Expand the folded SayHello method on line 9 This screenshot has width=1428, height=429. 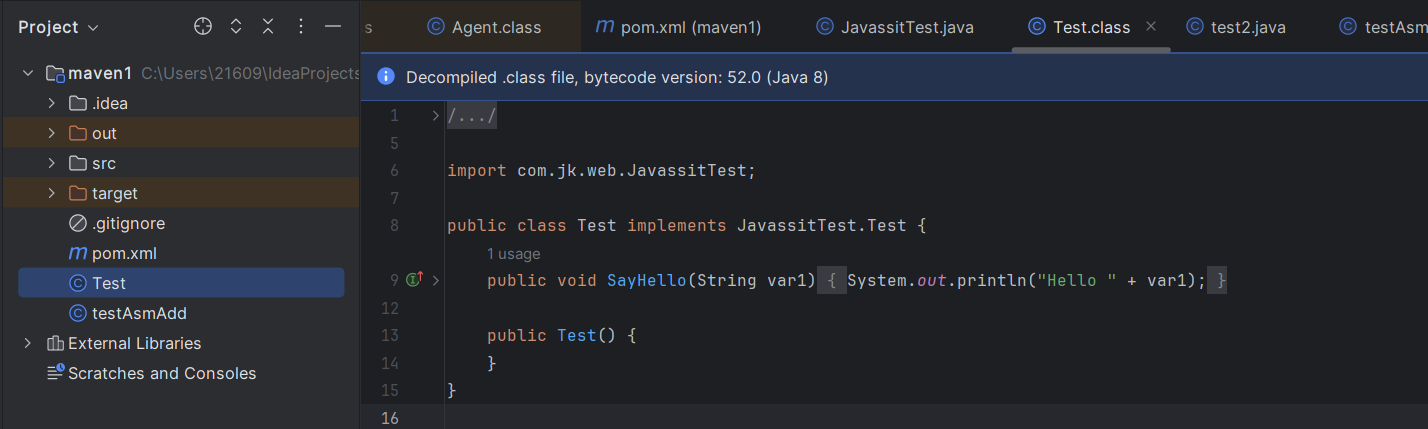[x=435, y=281]
